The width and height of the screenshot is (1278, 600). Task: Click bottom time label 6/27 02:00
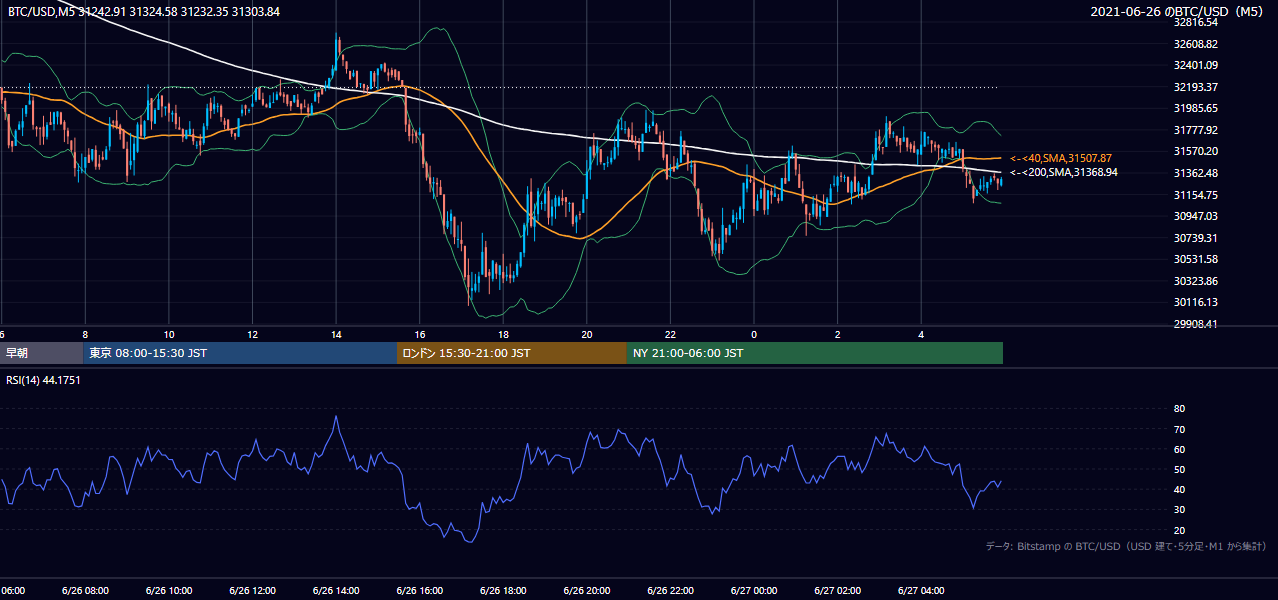(x=837, y=591)
